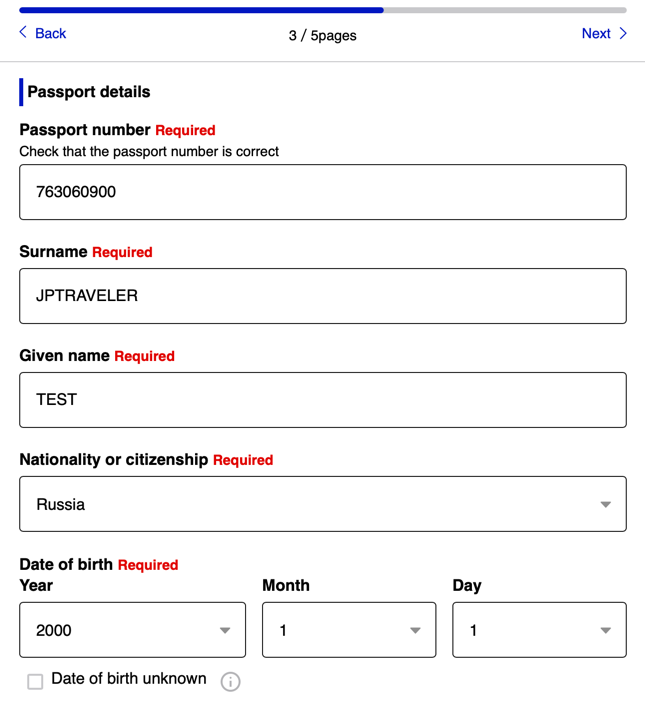Click the Nationality dropdown arrow icon
645x702 pixels.
tap(605, 505)
